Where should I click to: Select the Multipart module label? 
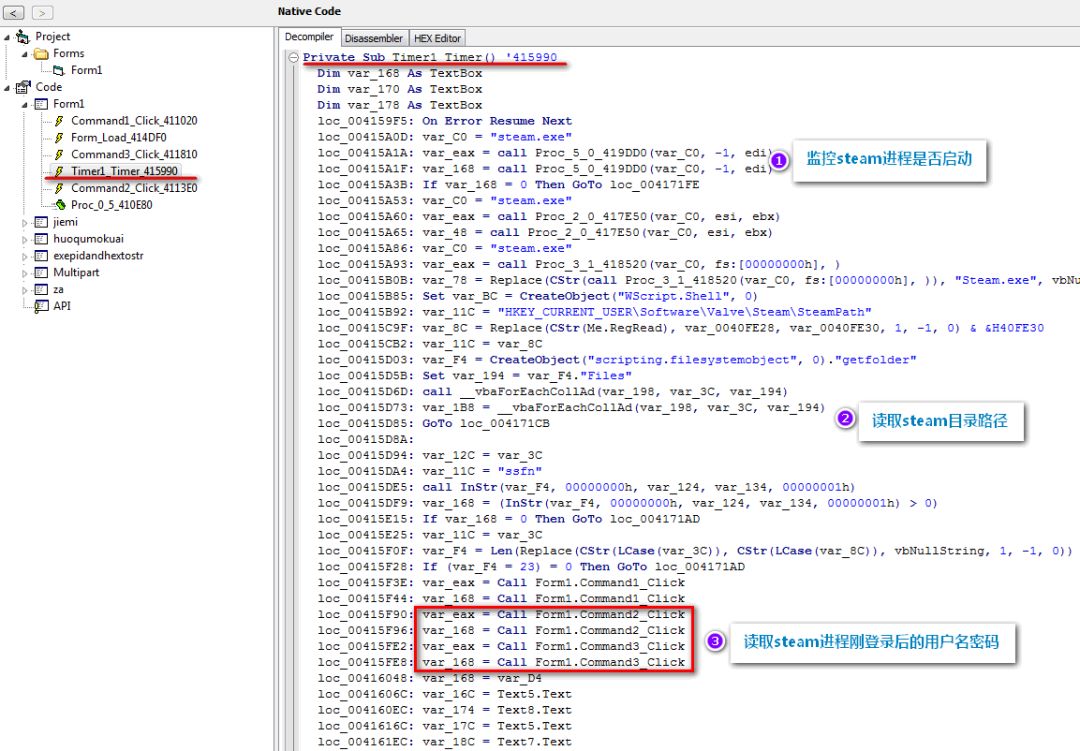click(76, 272)
